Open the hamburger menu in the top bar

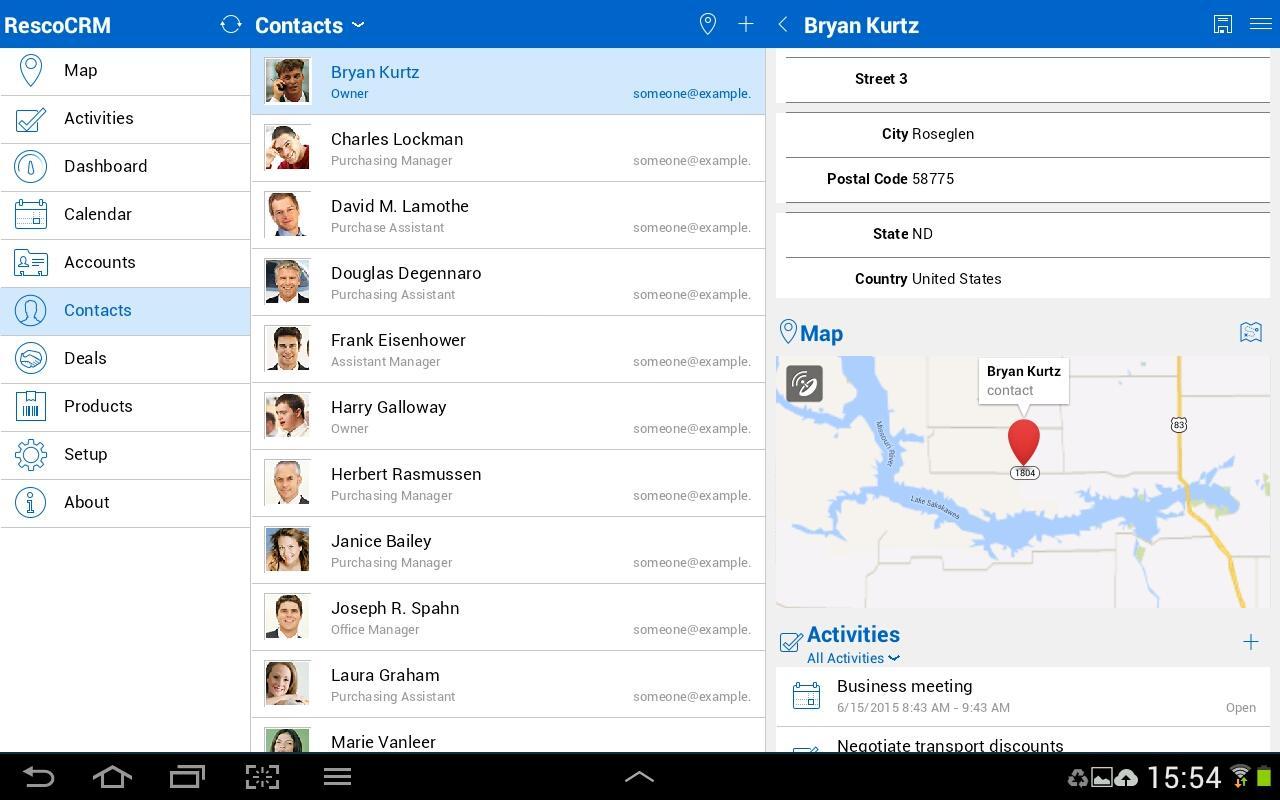click(x=1261, y=24)
